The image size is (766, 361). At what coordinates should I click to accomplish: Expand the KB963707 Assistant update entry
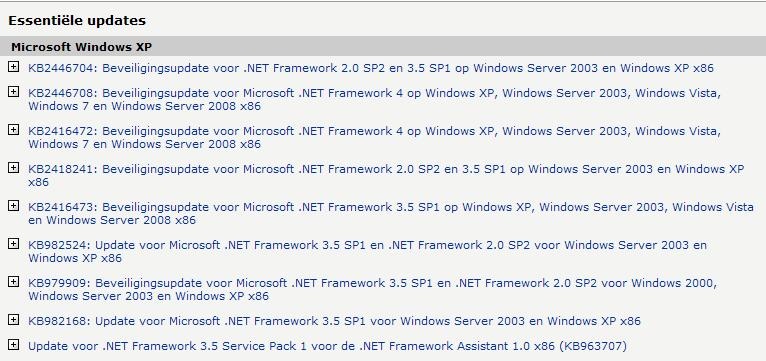point(14,344)
